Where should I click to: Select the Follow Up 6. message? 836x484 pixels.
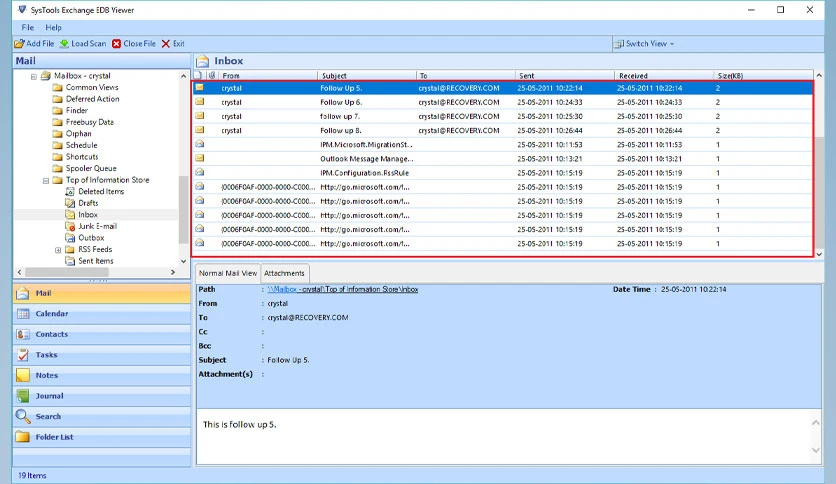click(x=503, y=102)
